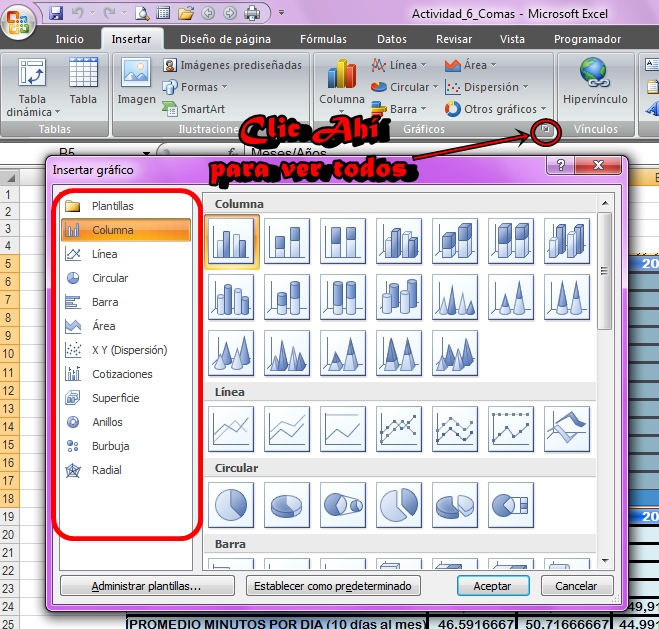This screenshot has width=659, height=629.
Task: Choose Cotizaciones chart category
Action: (126, 374)
